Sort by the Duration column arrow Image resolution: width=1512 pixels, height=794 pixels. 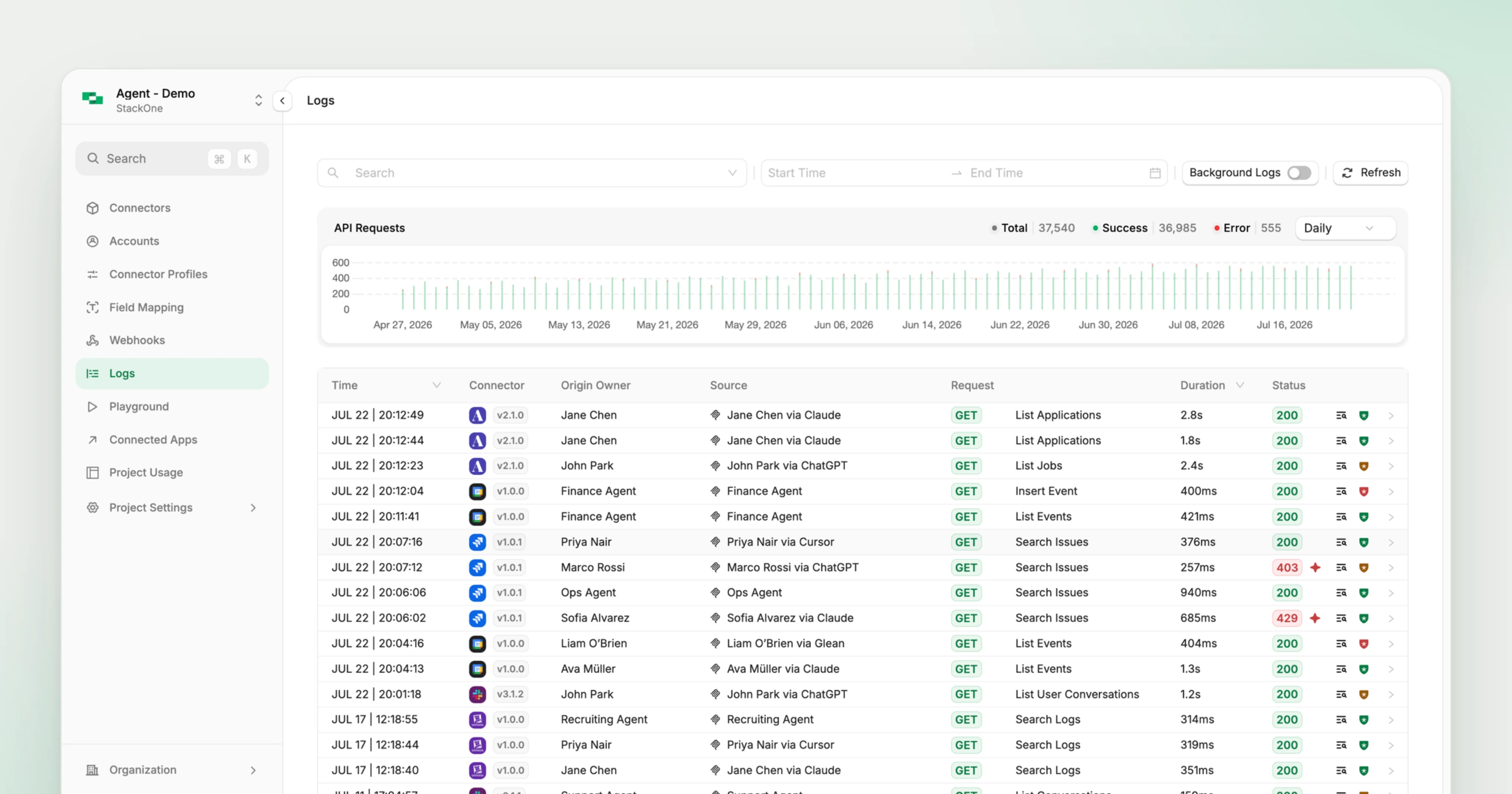coord(1240,385)
